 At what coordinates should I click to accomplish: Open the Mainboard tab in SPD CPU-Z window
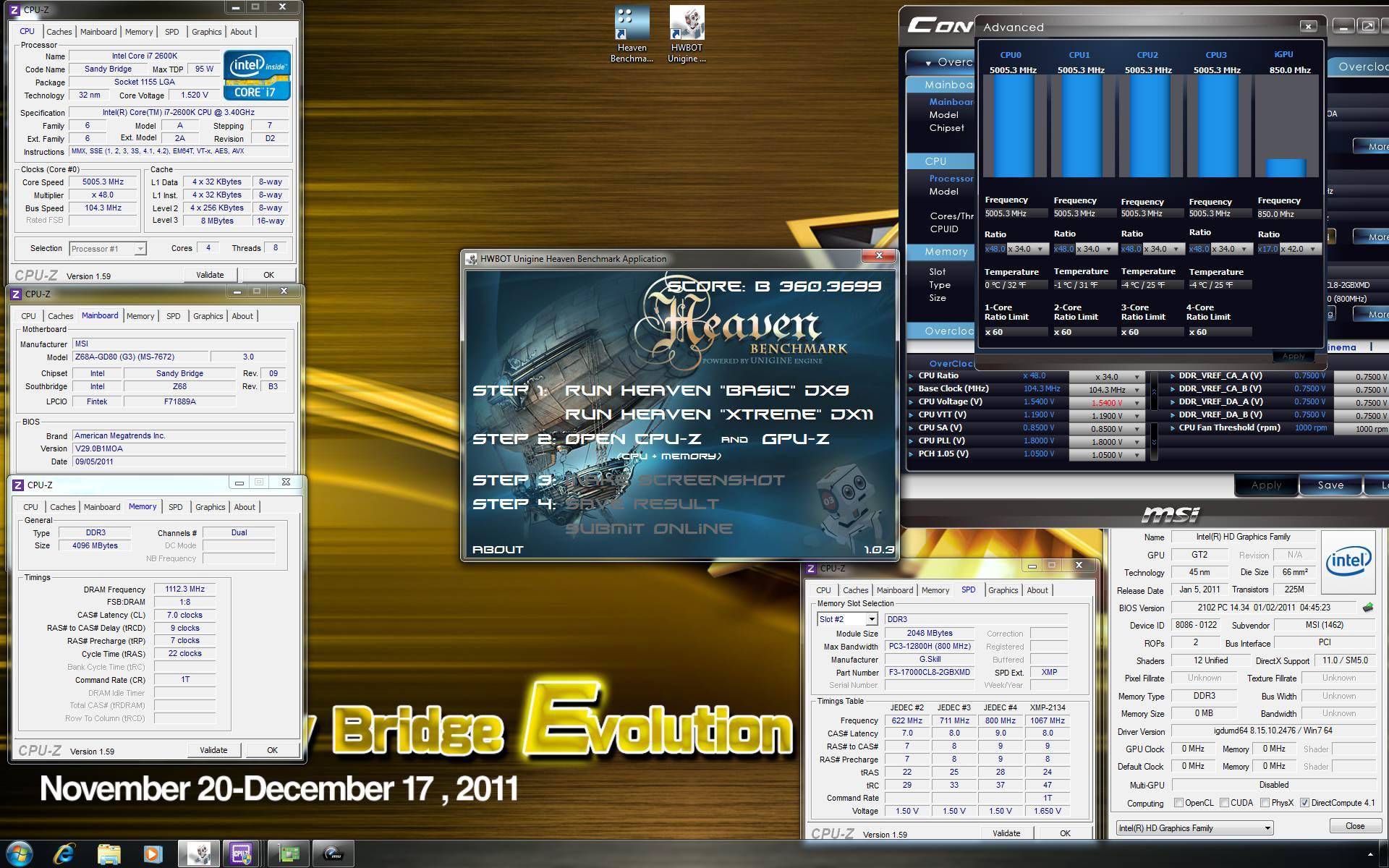pos(895,590)
